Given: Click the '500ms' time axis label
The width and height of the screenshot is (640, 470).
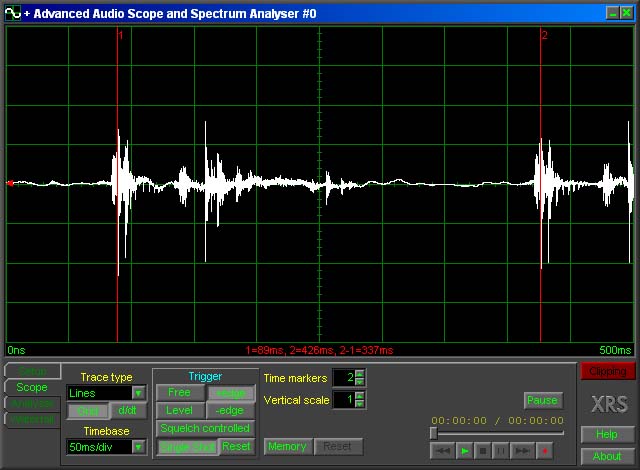Looking at the screenshot, I should tap(615, 350).
